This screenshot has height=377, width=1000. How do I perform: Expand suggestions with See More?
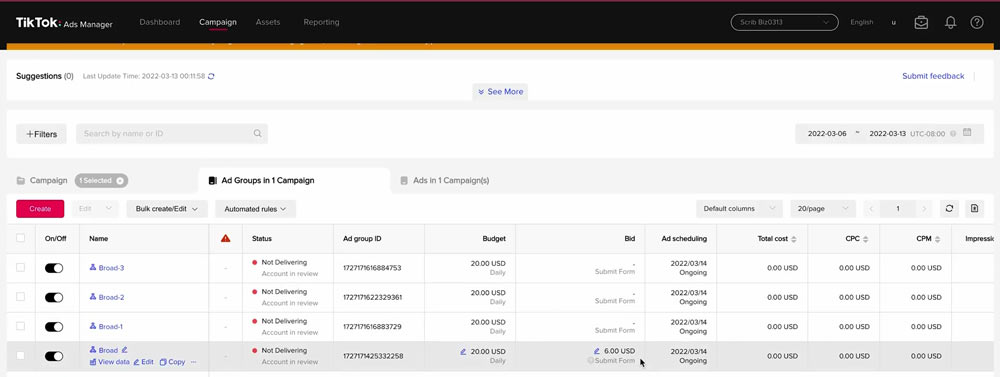501,92
